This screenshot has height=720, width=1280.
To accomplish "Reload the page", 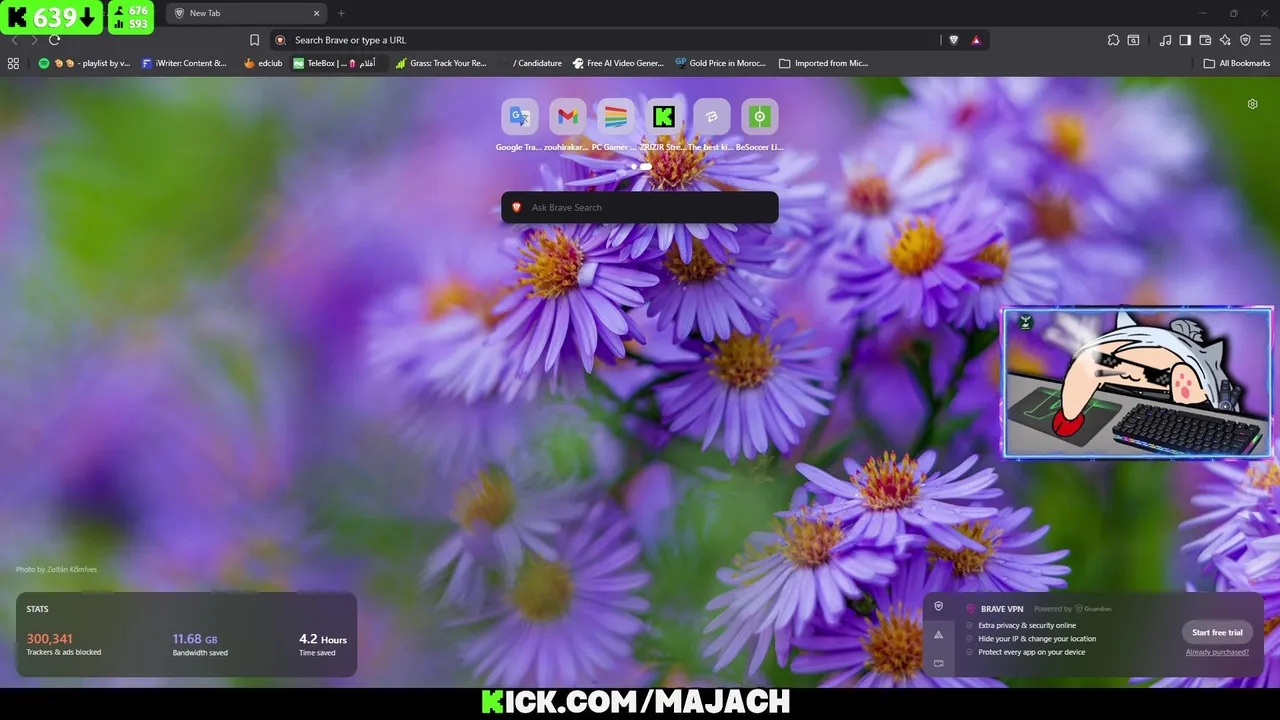I will click(54, 40).
